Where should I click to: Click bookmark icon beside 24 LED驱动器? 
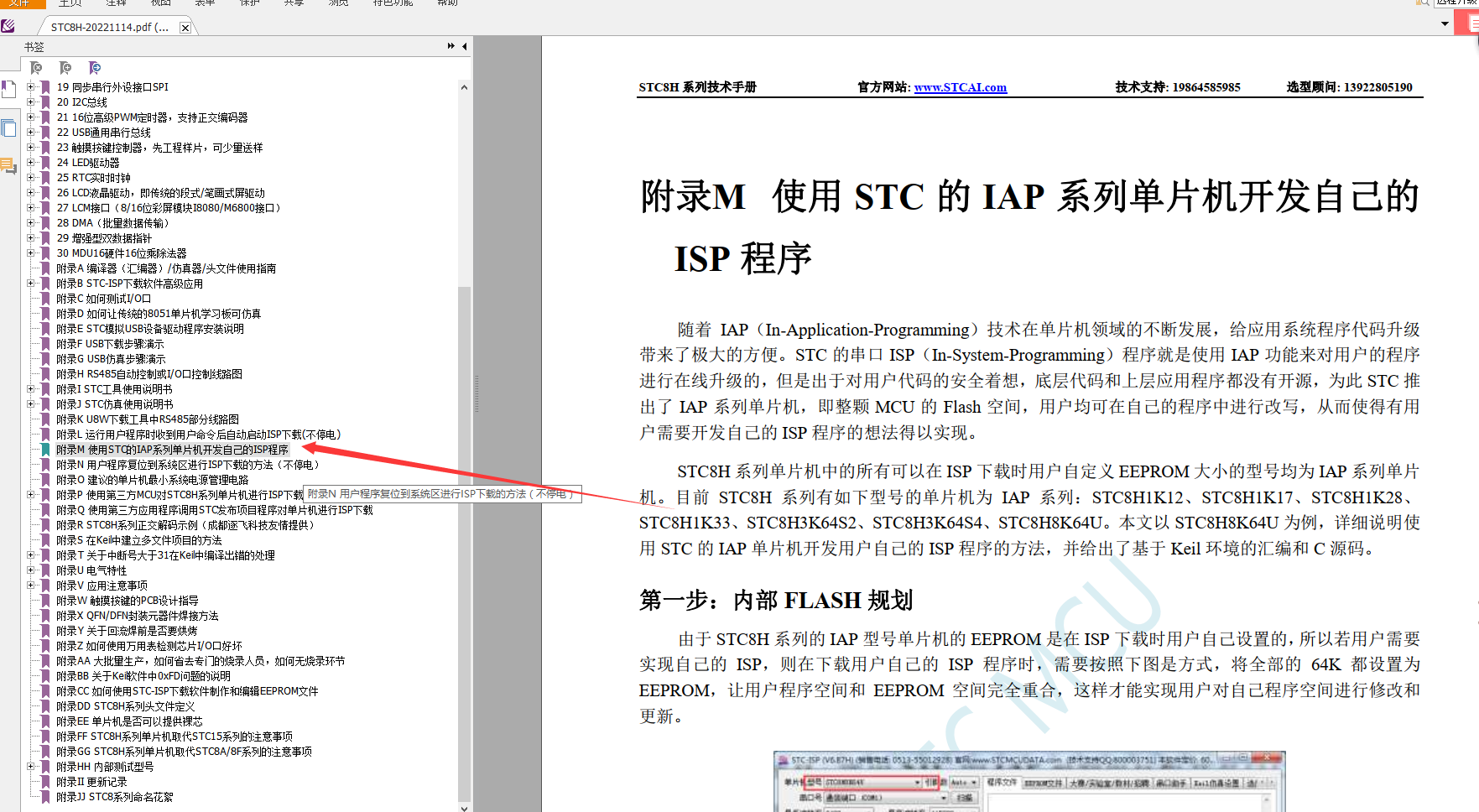(x=46, y=163)
